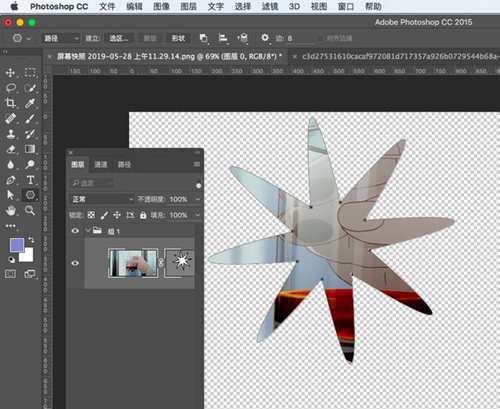Toggle the lock all layer icon
The image size is (500, 409).
(143, 215)
